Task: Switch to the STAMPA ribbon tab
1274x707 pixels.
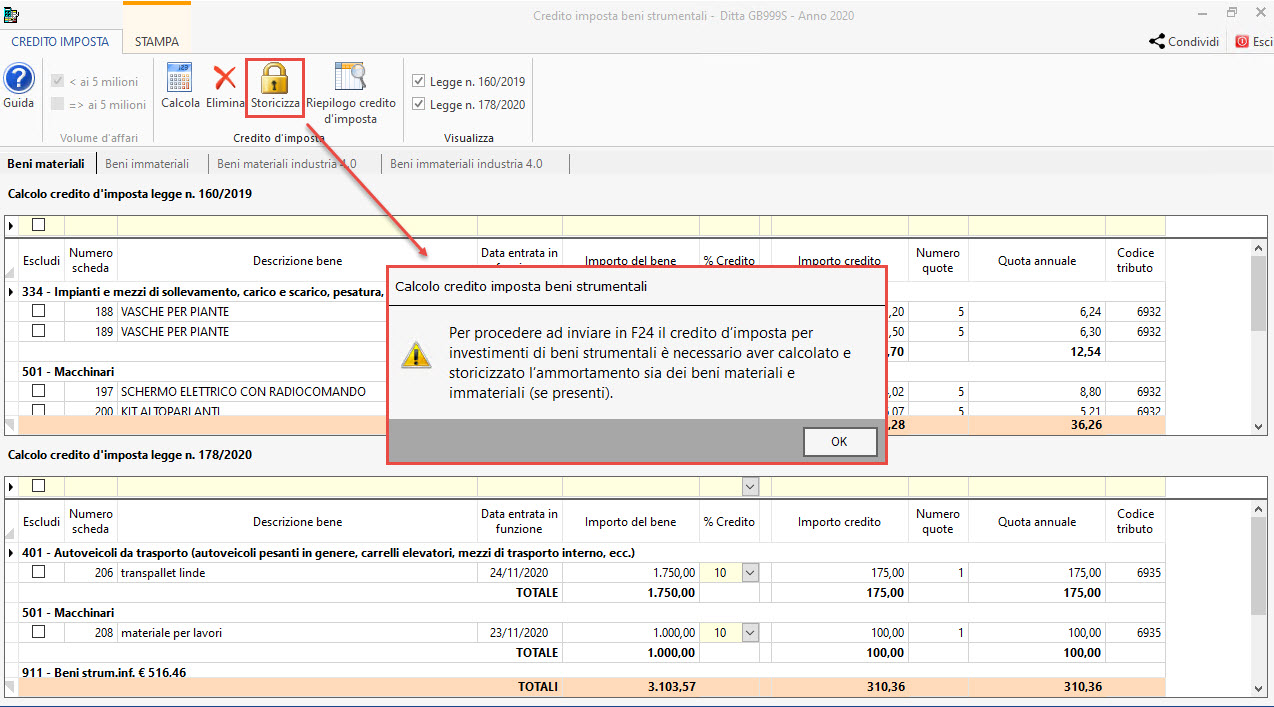Action: click(x=158, y=42)
